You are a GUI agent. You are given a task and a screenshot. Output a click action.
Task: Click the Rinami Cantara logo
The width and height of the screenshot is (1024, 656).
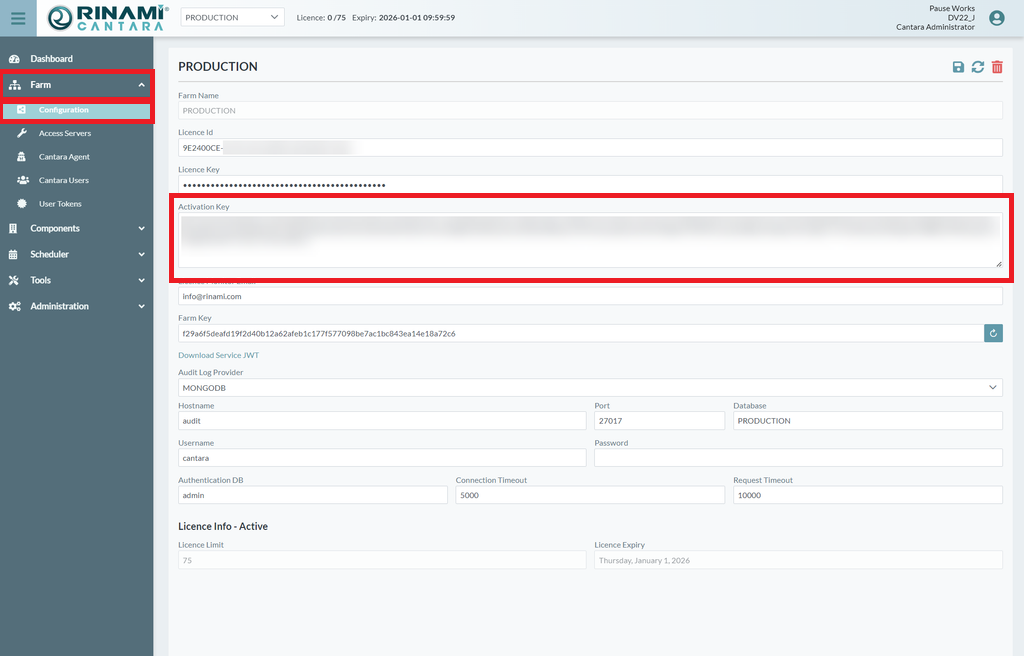click(106, 18)
